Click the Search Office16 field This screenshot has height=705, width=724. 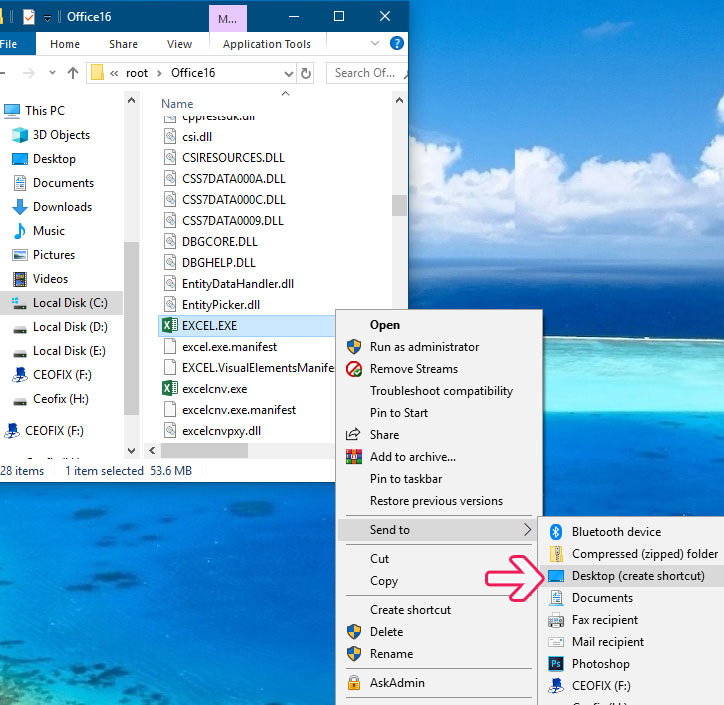tap(367, 73)
